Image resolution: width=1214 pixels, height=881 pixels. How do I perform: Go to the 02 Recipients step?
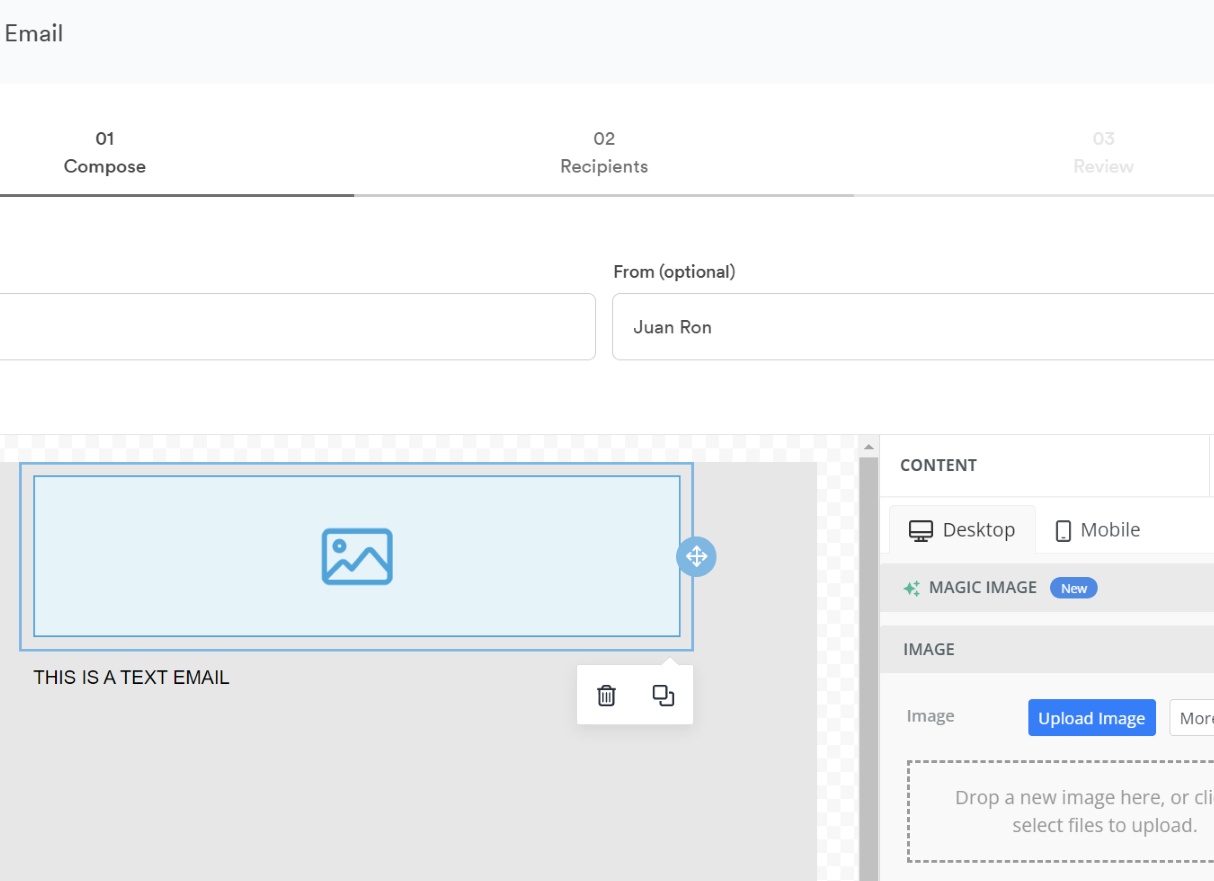coord(604,153)
